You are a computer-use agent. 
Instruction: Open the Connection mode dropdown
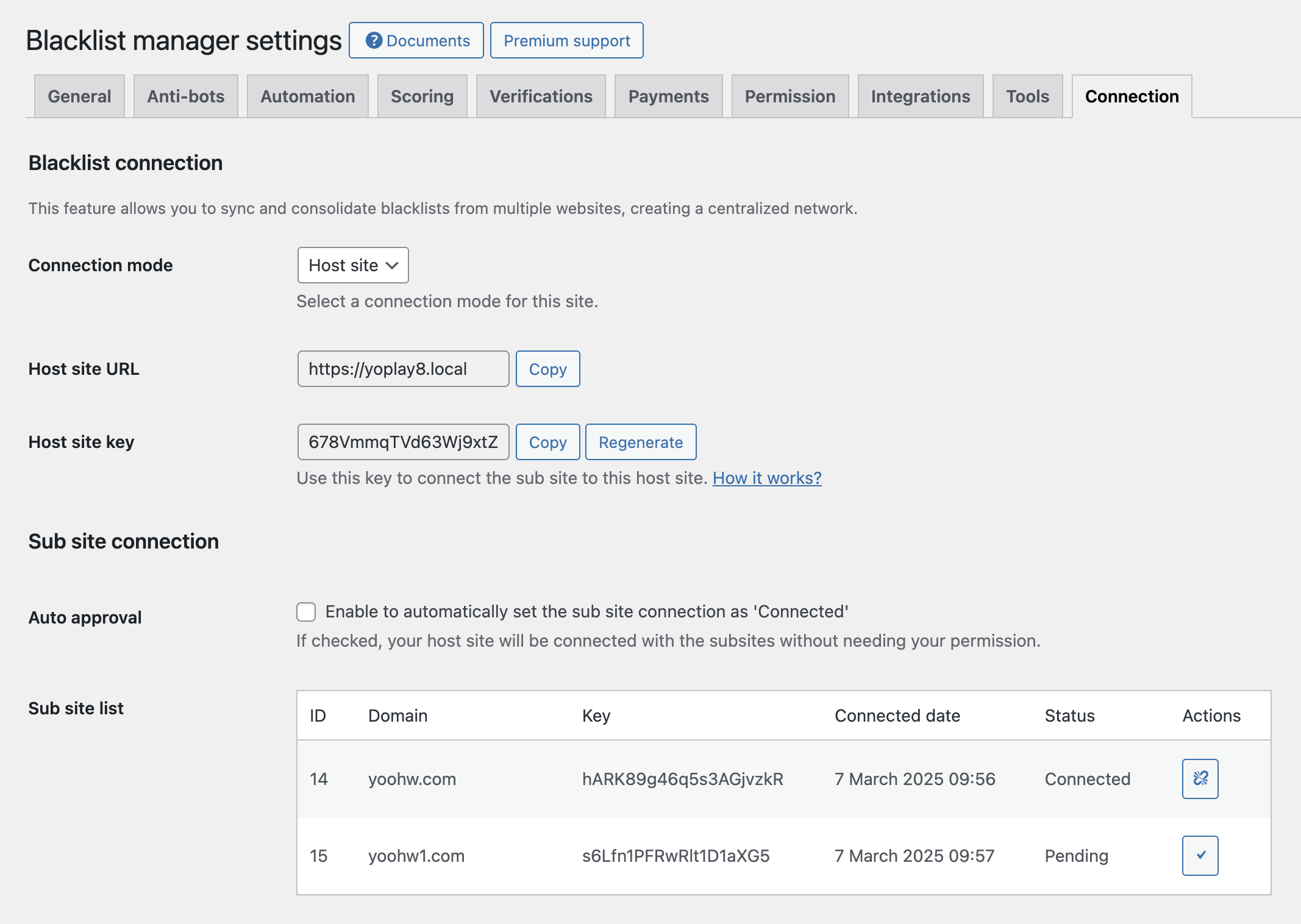(353, 265)
